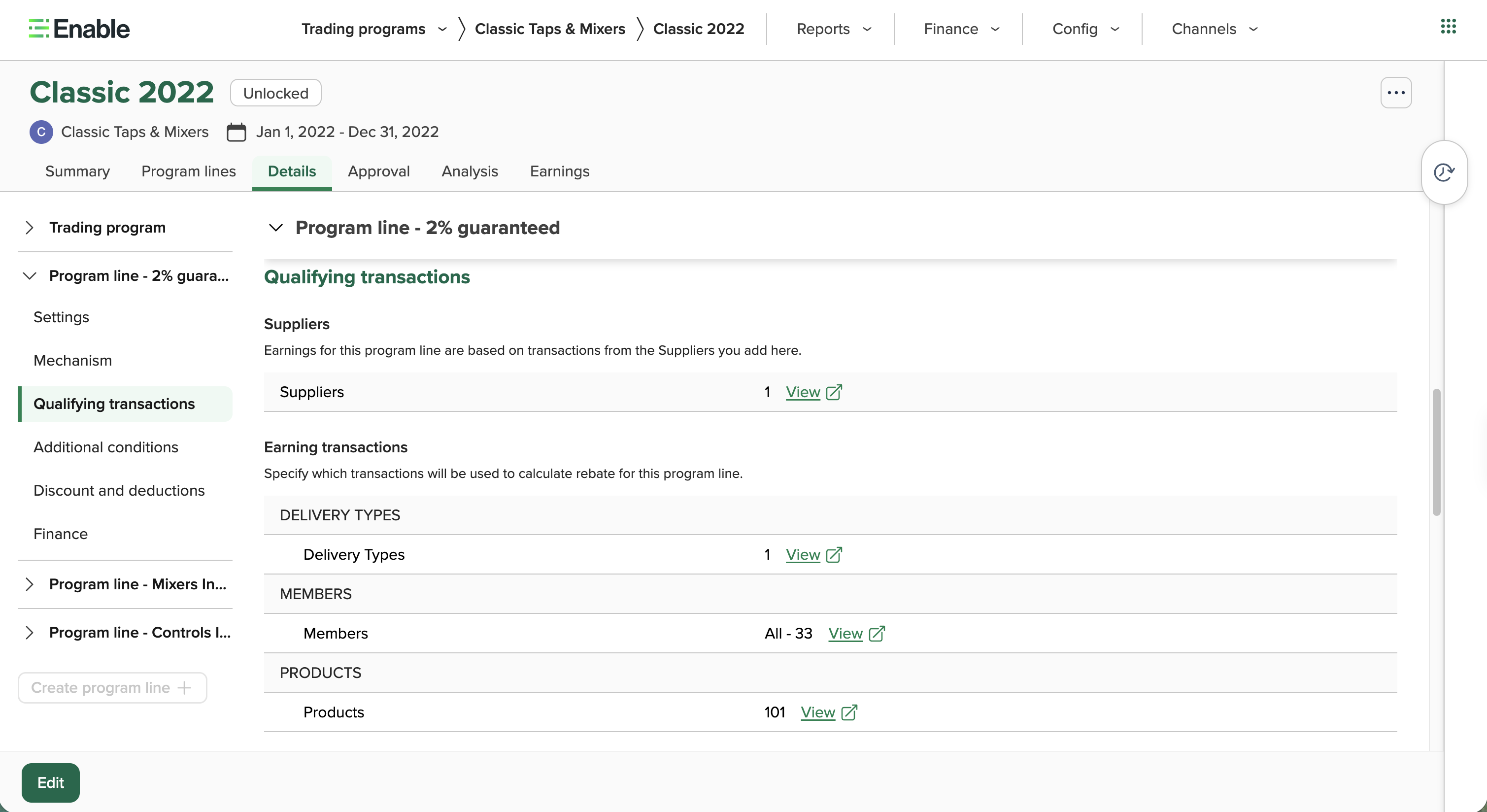Open Suppliers external link icon
1487x812 pixels.
coord(834,392)
